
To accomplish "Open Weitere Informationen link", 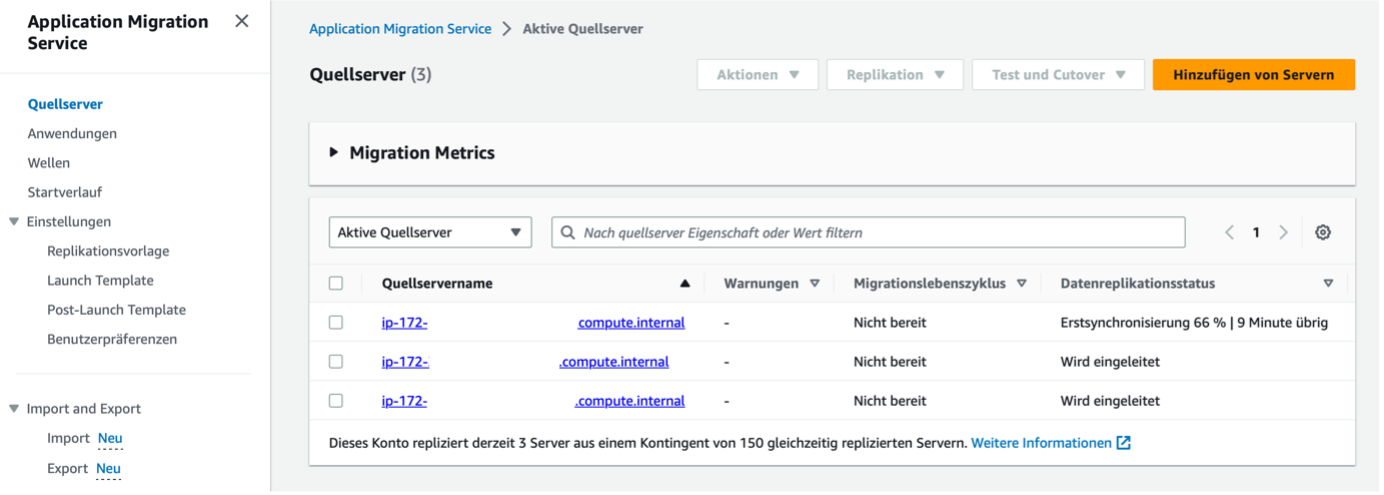I will (1041, 442).
